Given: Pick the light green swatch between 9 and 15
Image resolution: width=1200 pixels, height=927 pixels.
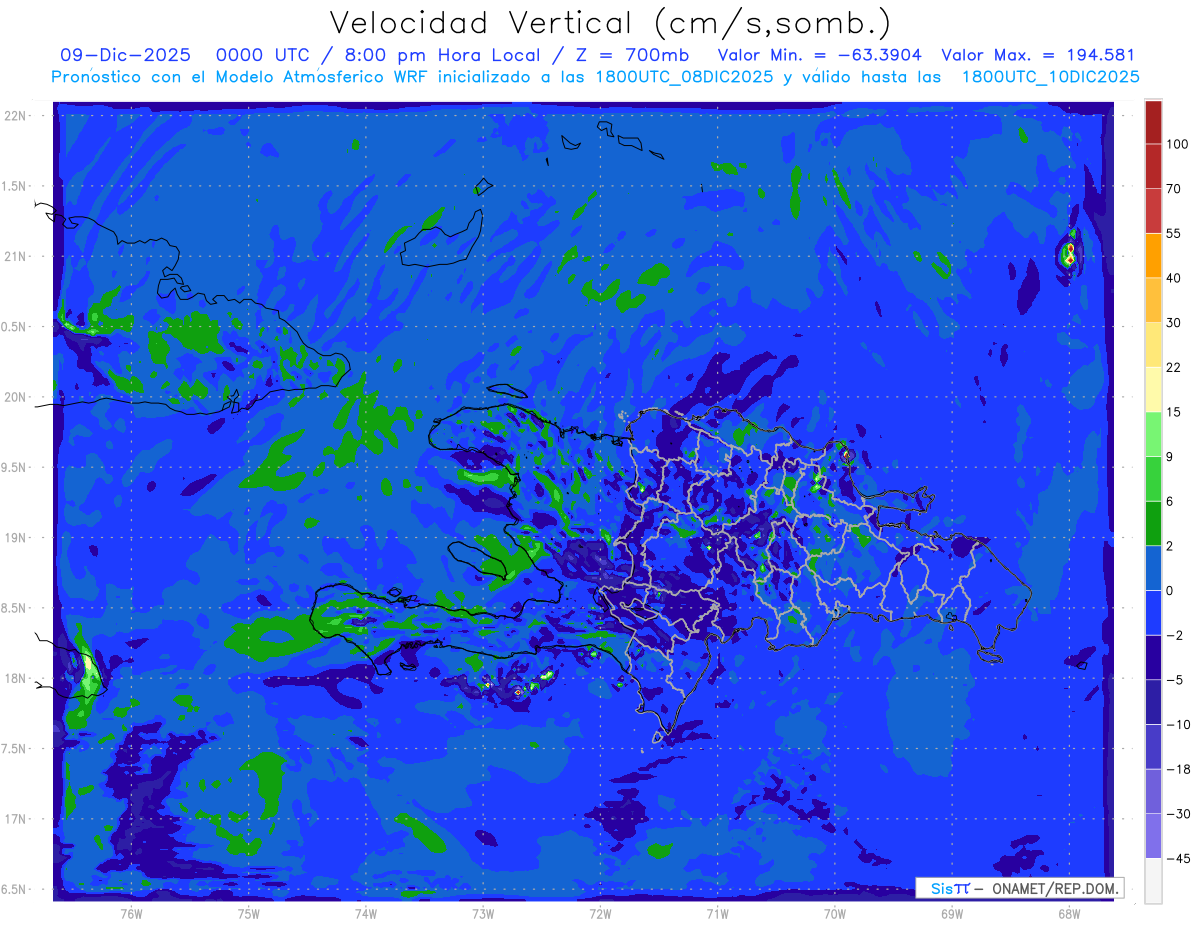Looking at the screenshot, I should point(1153,434).
